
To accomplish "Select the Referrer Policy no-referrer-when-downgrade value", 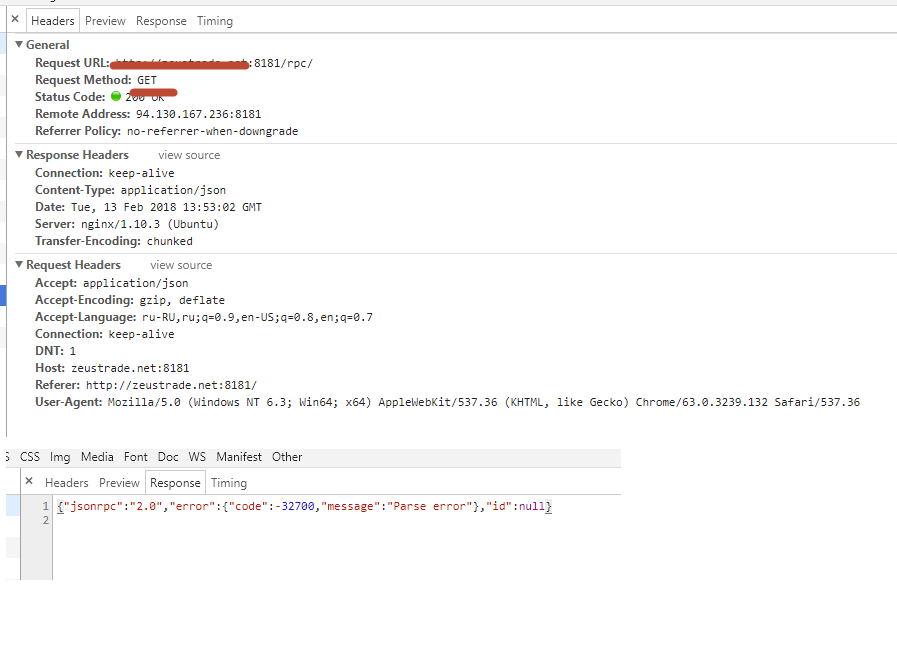I will coord(212,132).
